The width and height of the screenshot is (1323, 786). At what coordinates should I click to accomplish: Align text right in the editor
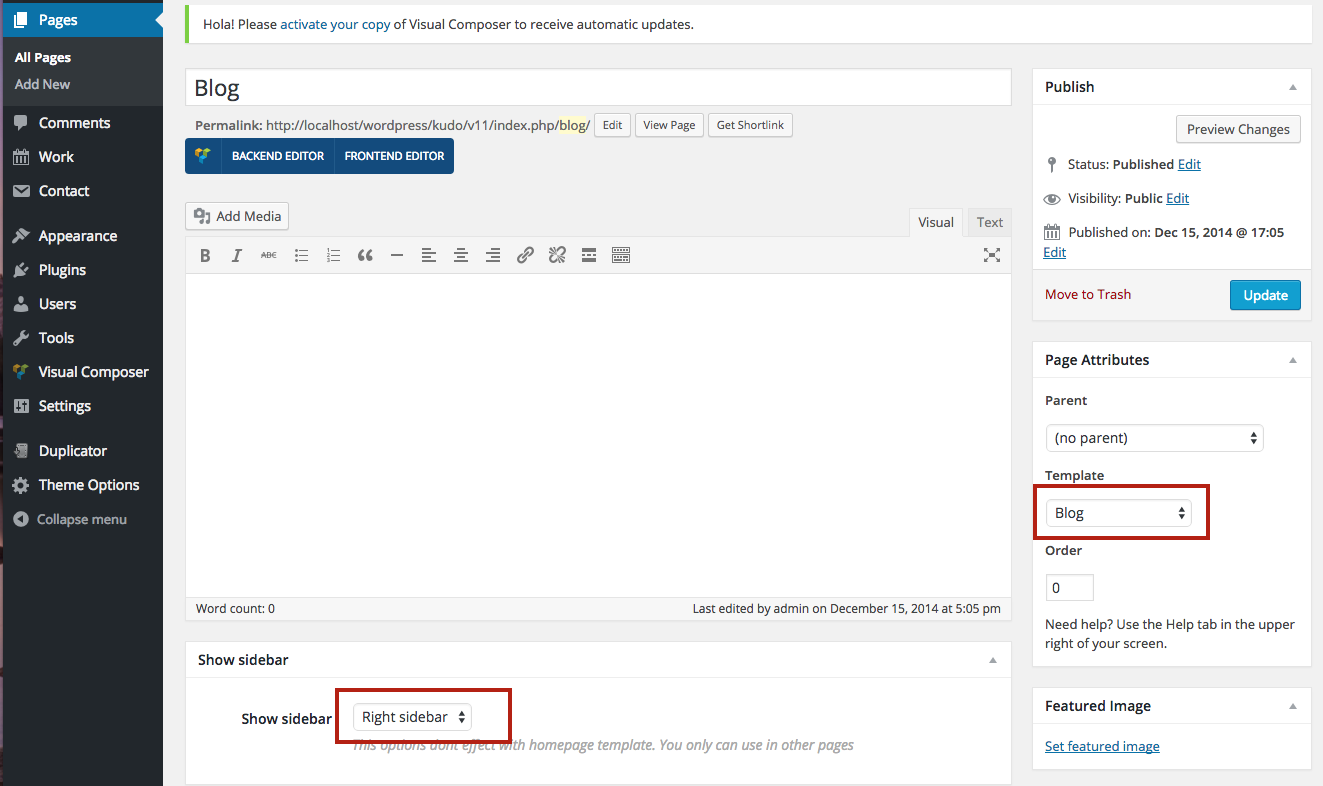(x=493, y=255)
